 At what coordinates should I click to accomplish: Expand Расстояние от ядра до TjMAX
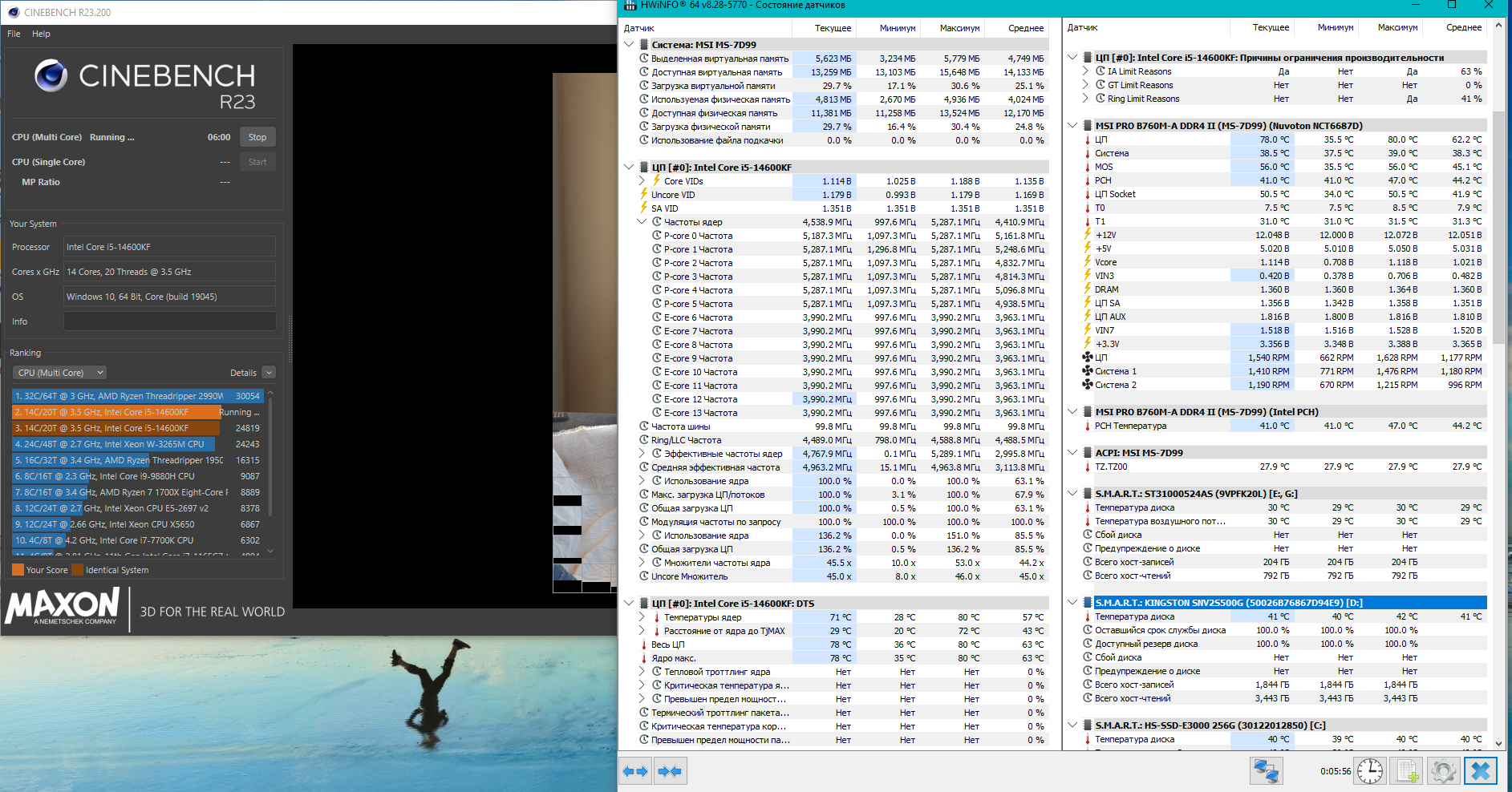pos(642,631)
